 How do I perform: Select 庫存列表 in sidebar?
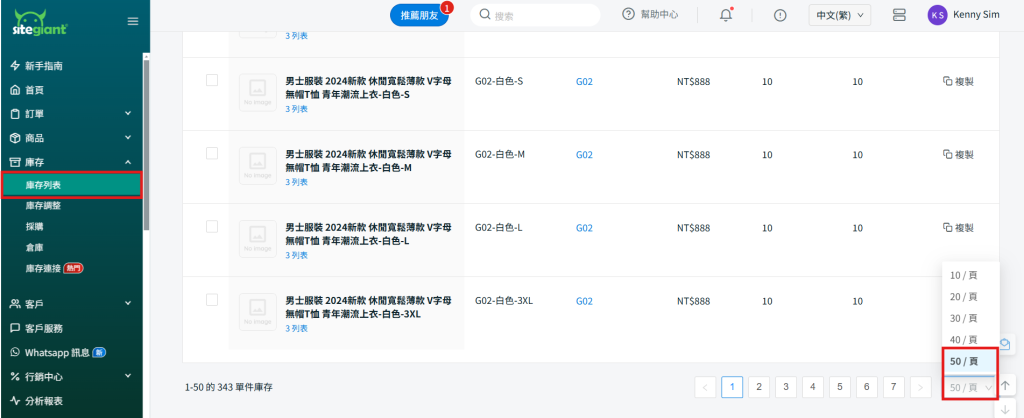(71, 185)
